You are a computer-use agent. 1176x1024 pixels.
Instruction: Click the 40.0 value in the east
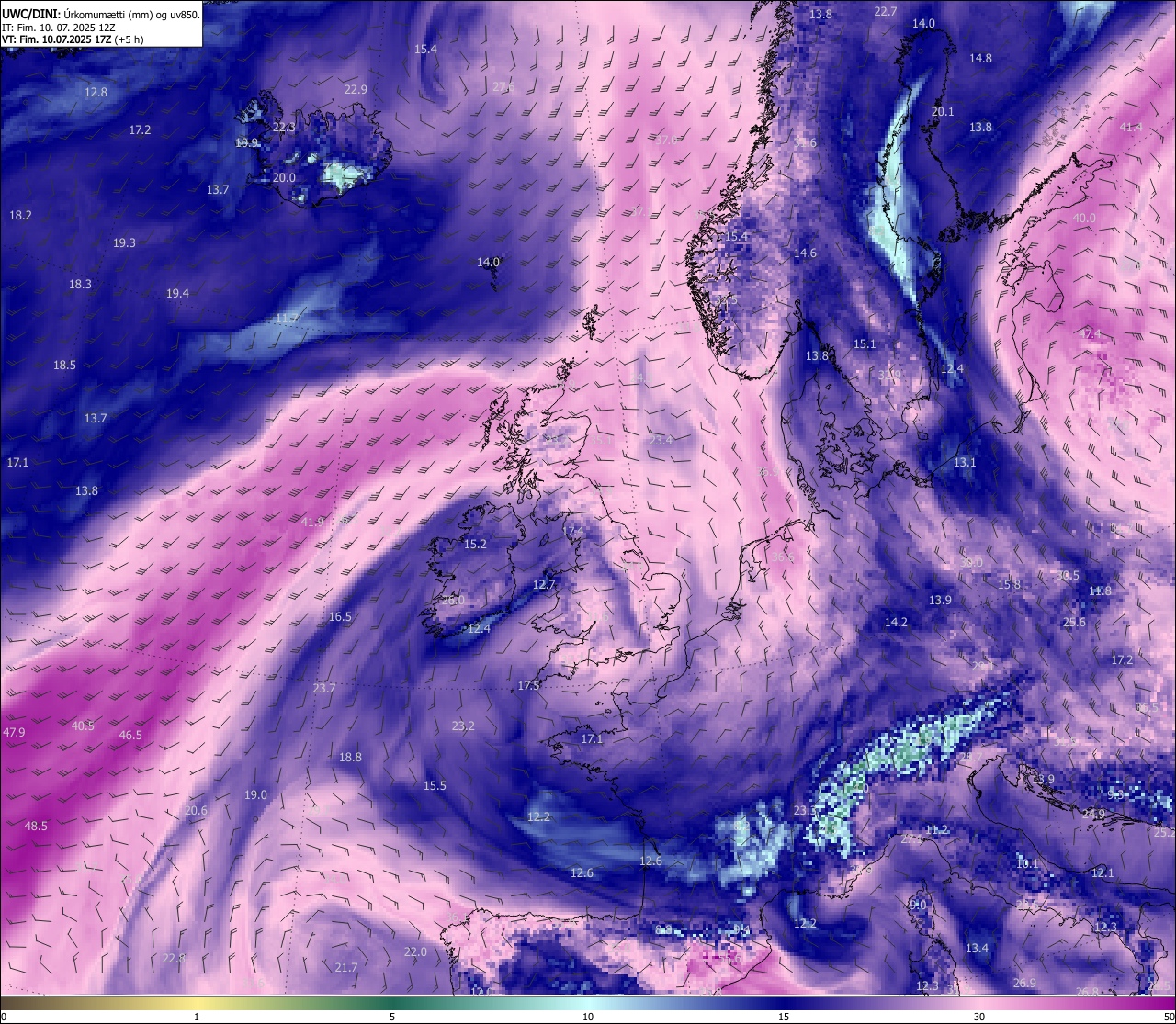(1084, 219)
